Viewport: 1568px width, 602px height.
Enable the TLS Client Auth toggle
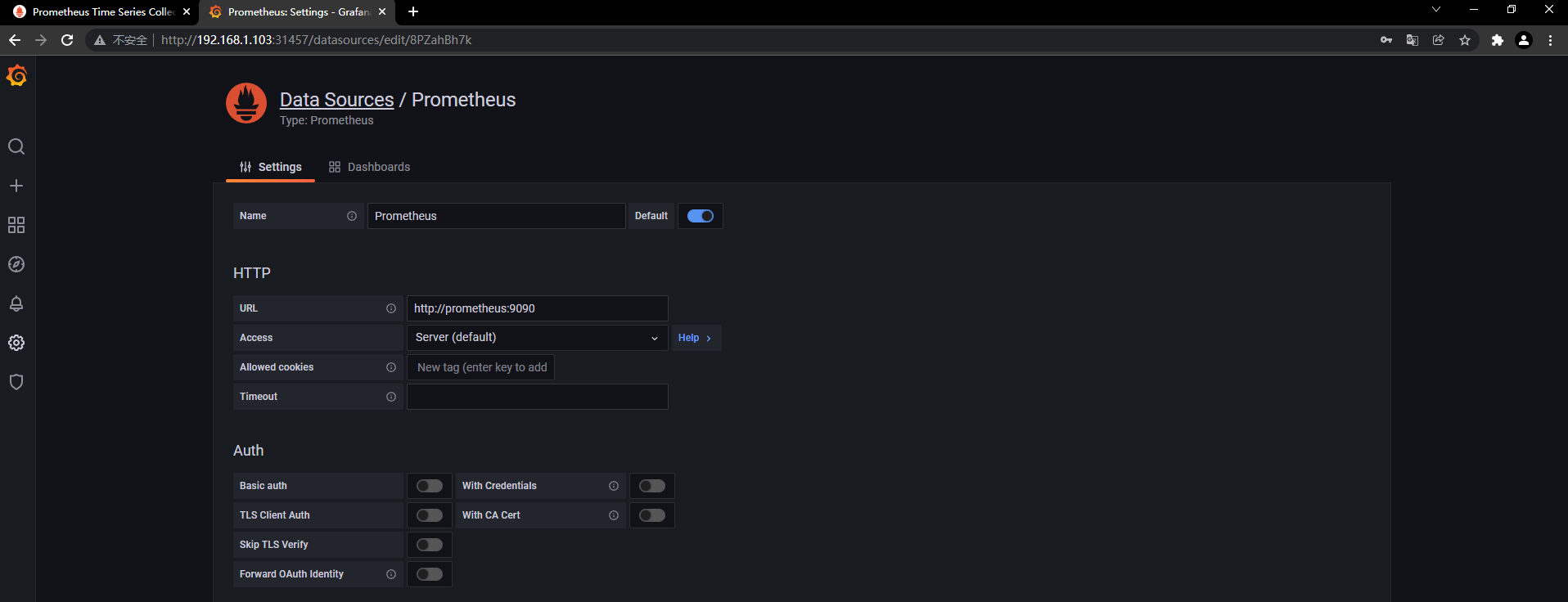(430, 515)
